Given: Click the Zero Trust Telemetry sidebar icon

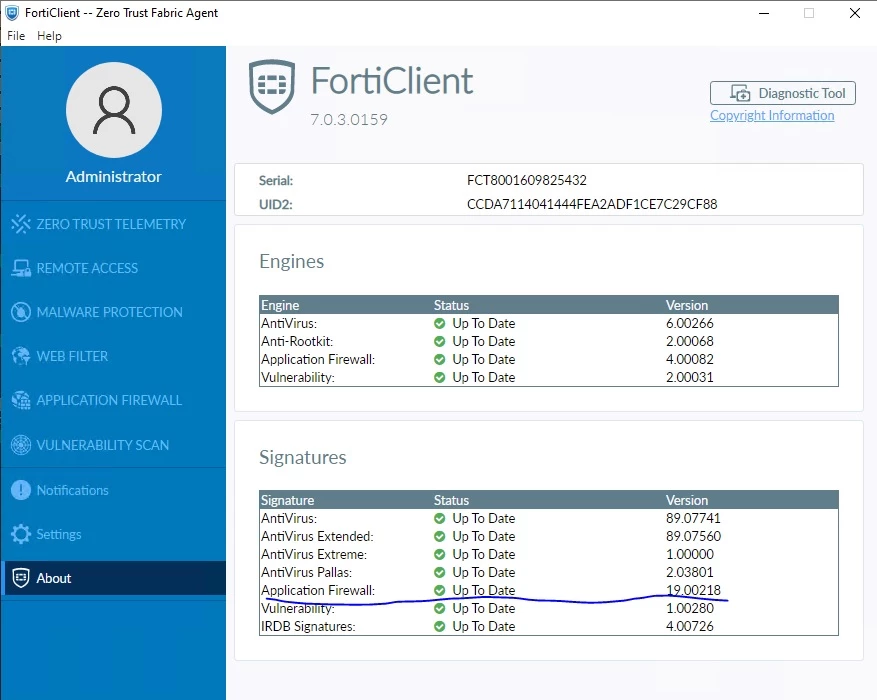Looking at the screenshot, I should coord(21,224).
